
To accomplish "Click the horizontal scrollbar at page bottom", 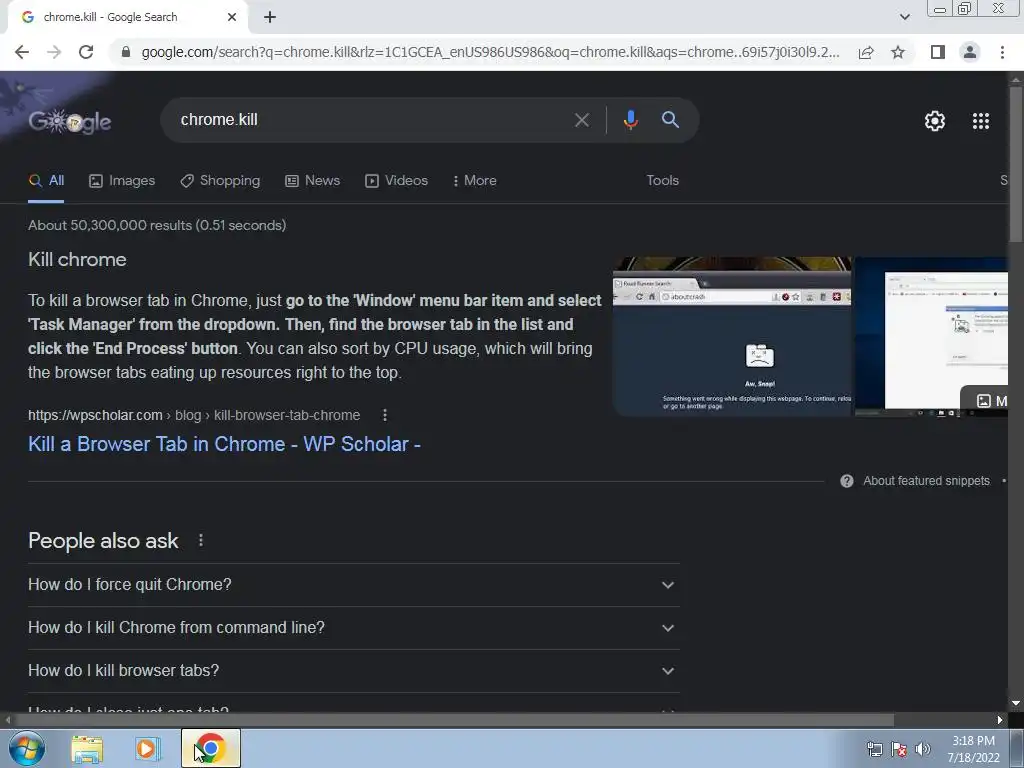I will [454, 720].
